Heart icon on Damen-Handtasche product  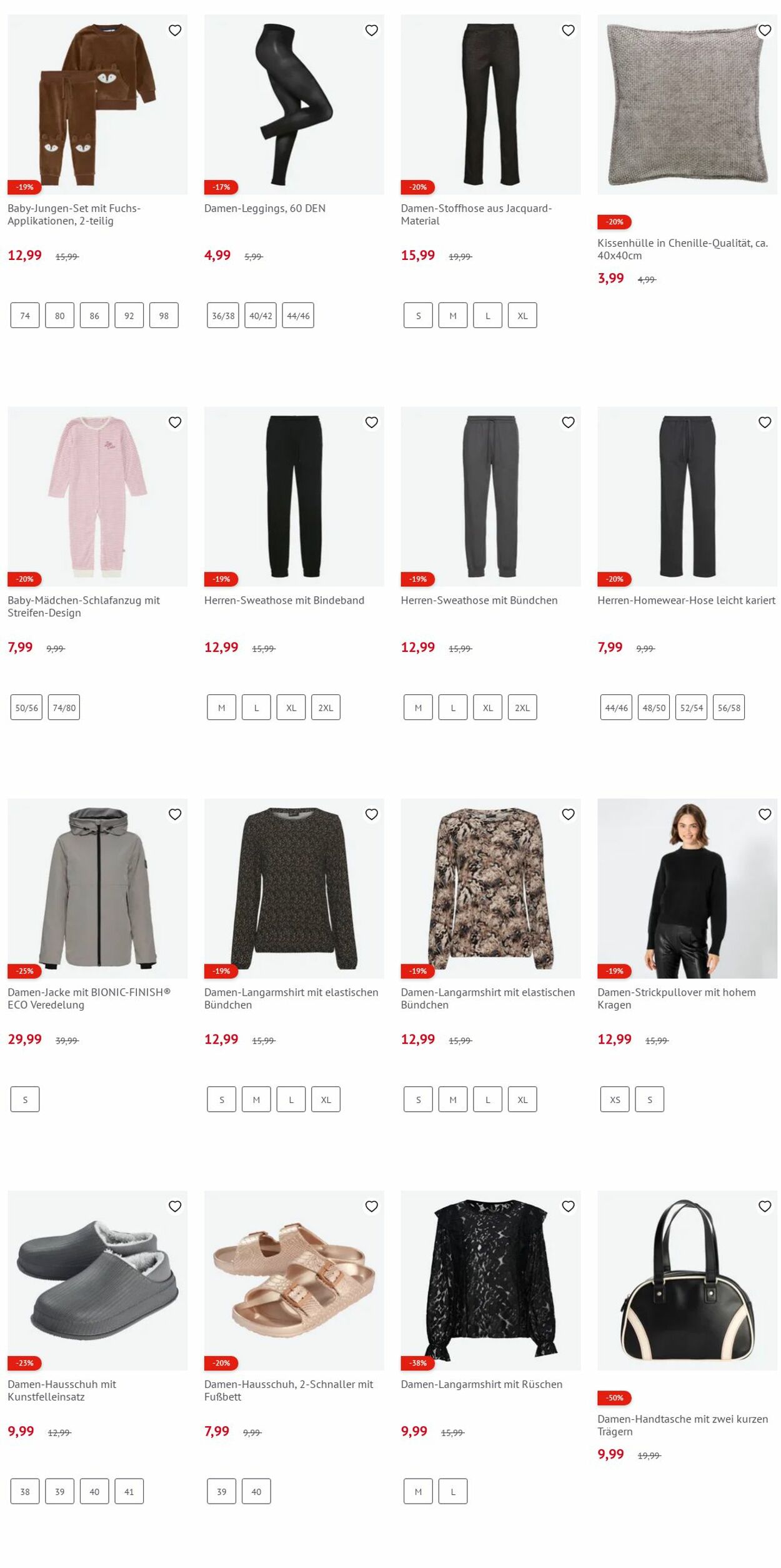765,1206
